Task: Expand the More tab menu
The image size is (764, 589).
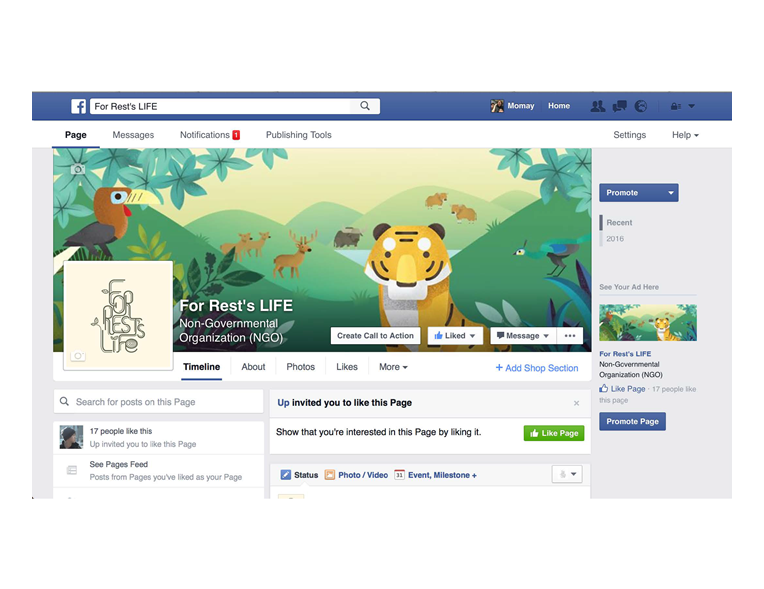Action: [393, 367]
